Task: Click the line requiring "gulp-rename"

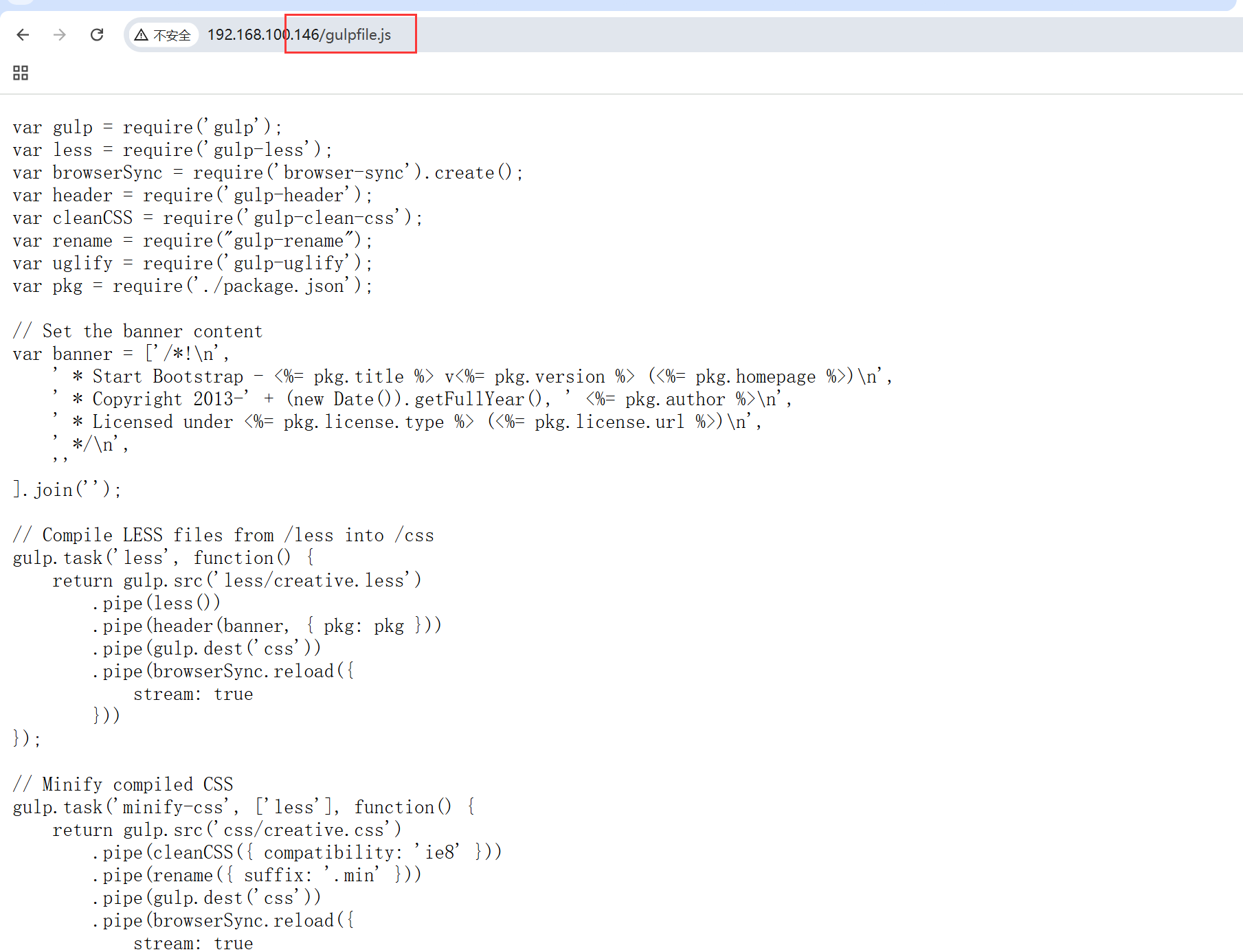Action: pyautogui.click(x=192, y=240)
